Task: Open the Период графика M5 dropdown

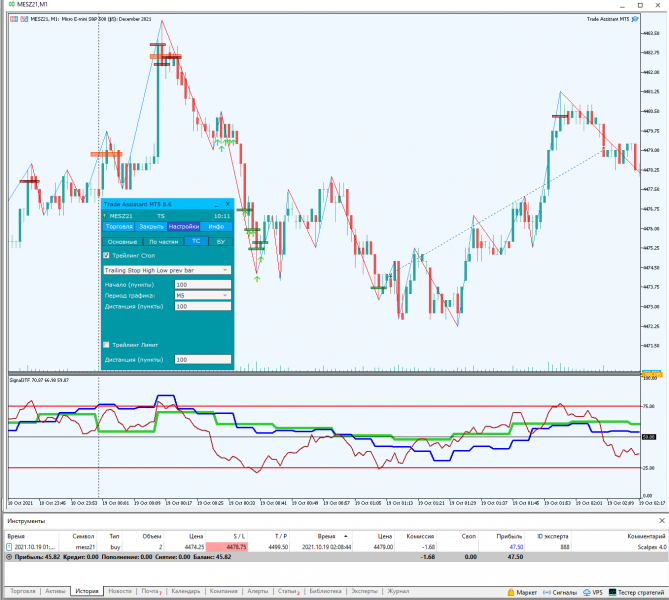Action: point(203,295)
